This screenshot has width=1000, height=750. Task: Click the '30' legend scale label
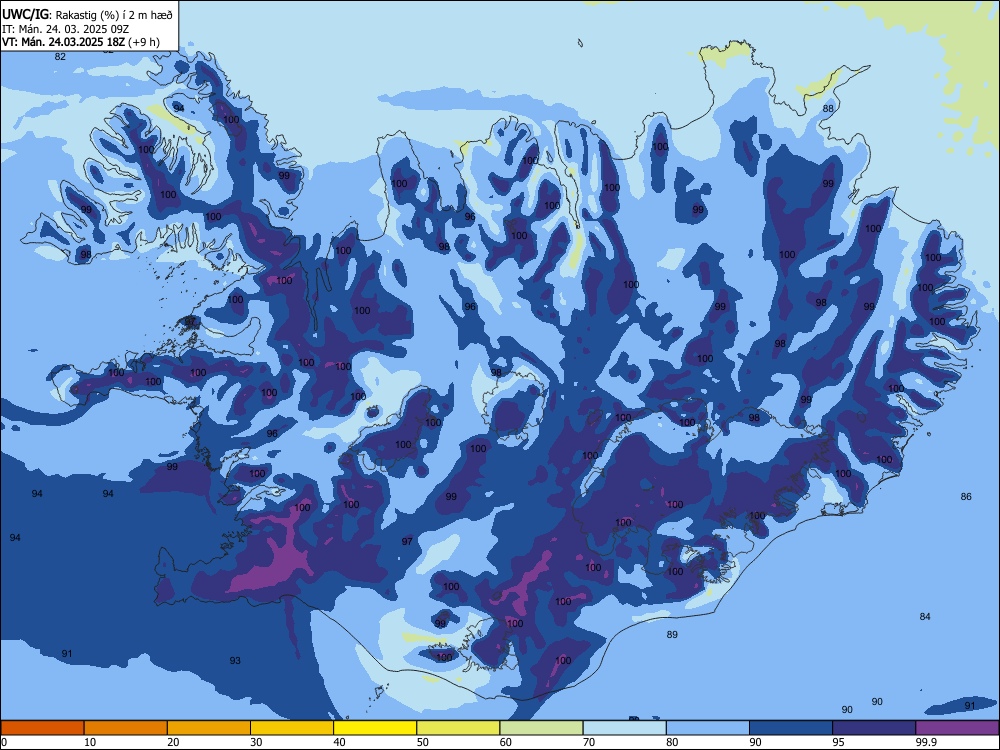[x=256, y=742]
